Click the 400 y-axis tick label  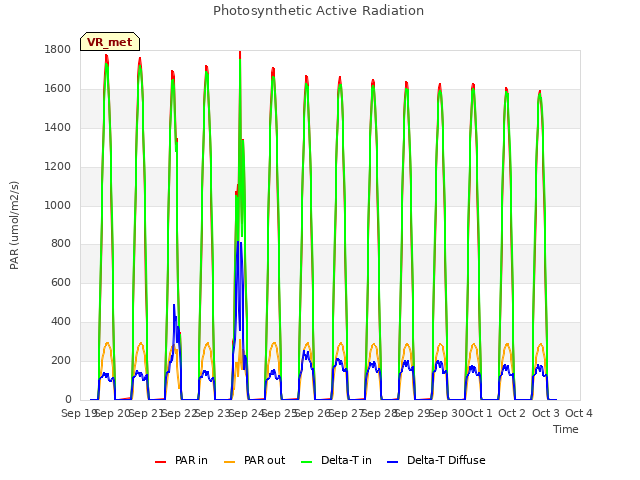click(x=61, y=322)
